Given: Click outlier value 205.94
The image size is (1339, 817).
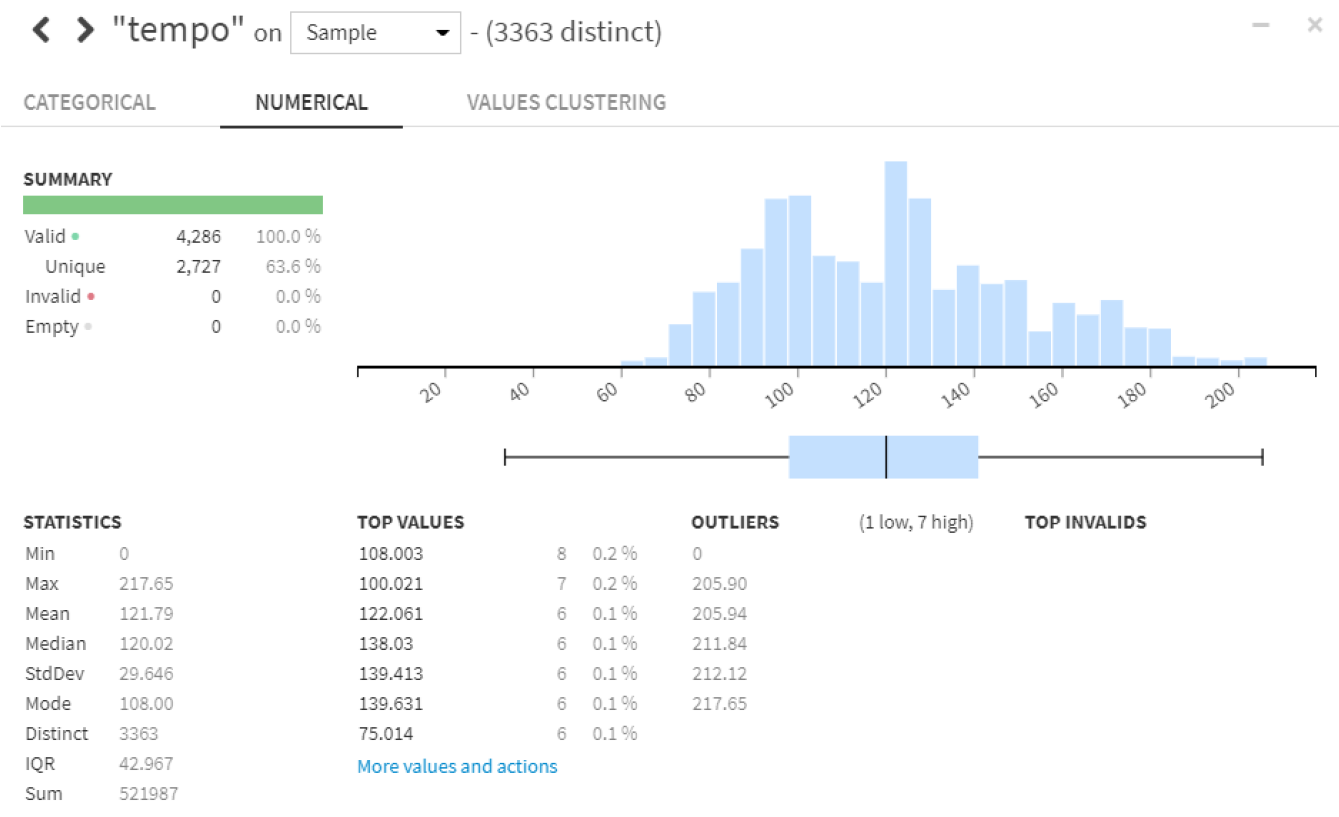Looking at the screenshot, I should coord(719,614).
